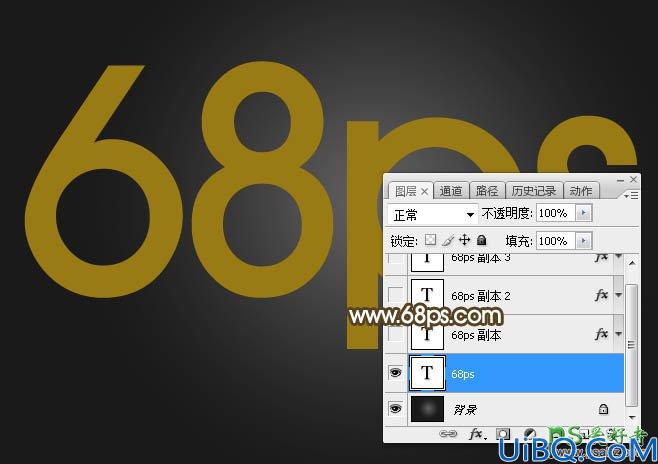Open the 填充 slider arrow
This screenshot has height=464, width=658.
584,241
